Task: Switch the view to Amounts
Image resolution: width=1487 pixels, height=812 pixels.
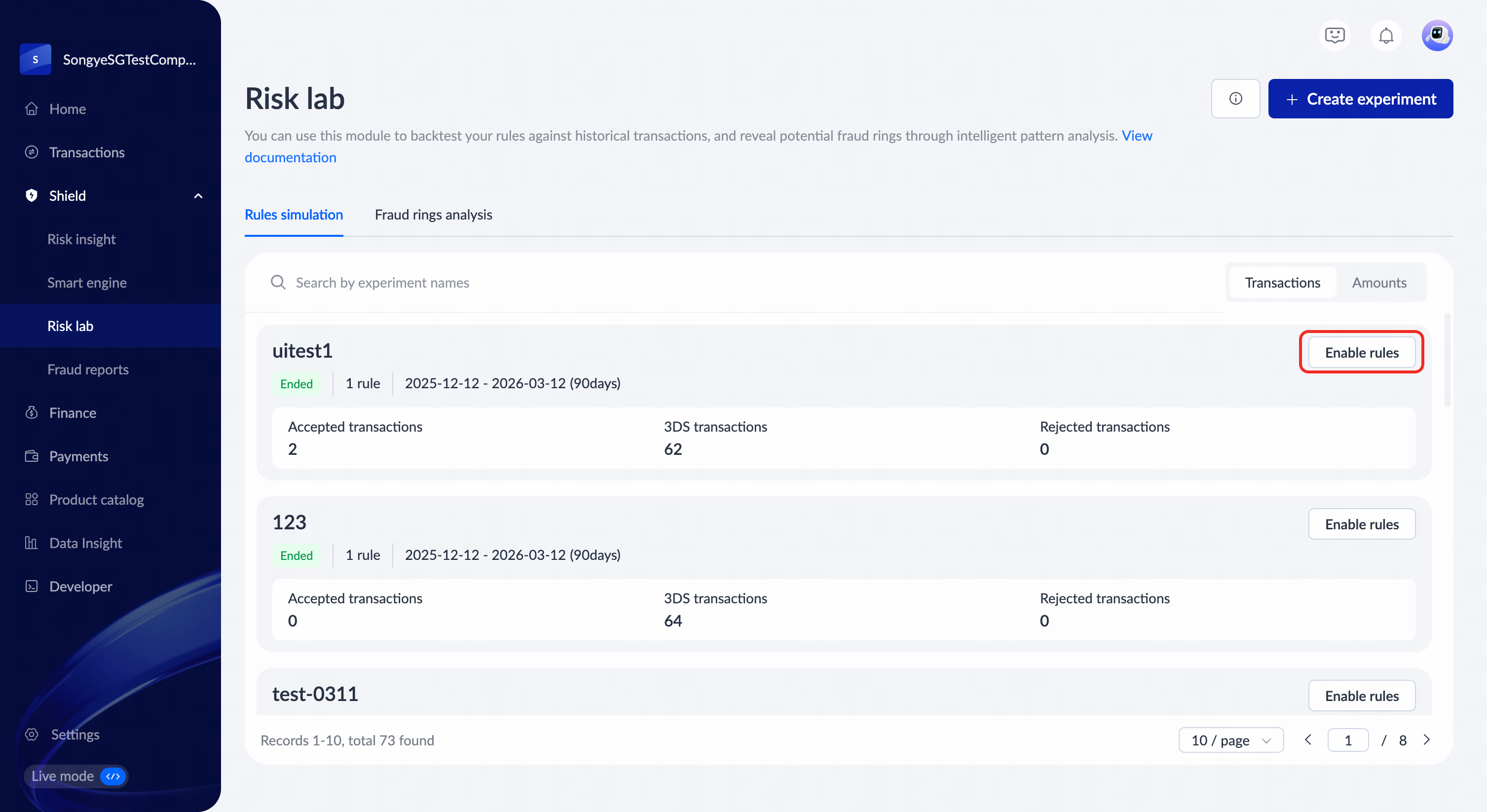Action: (x=1378, y=283)
